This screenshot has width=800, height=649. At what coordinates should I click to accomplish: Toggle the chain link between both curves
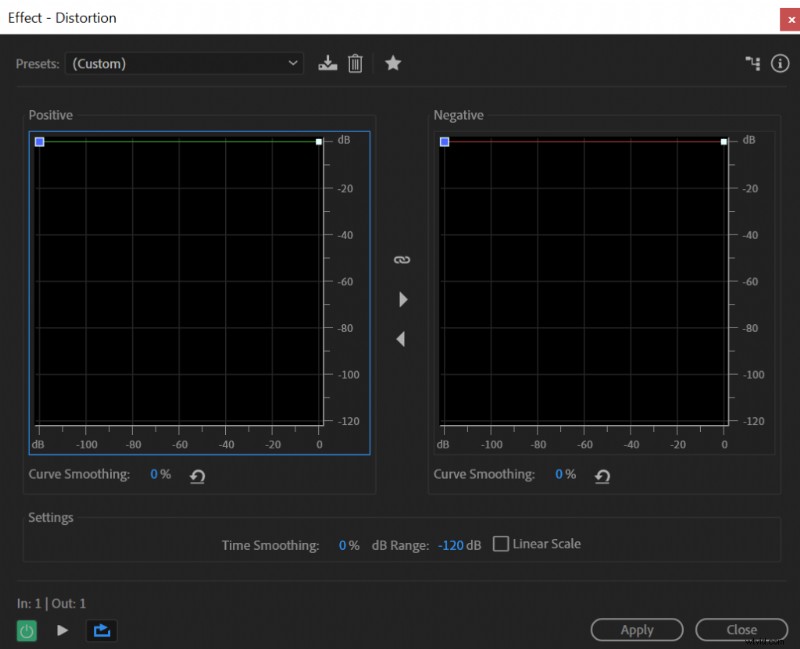(x=402, y=258)
